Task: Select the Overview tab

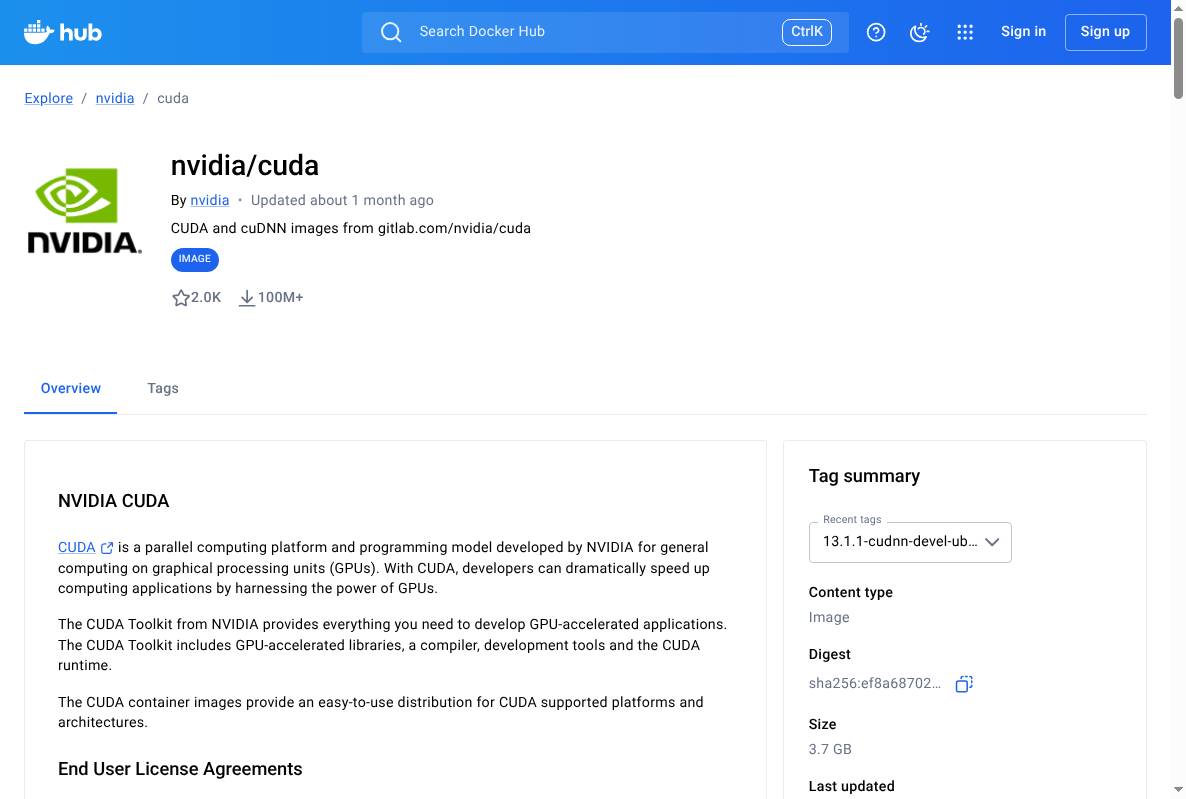Action: click(71, 388)
